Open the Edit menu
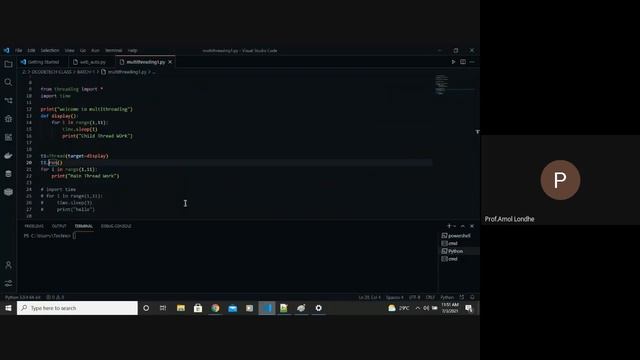The height and width of the screenshot is (360, 640). tap(31, 51)
